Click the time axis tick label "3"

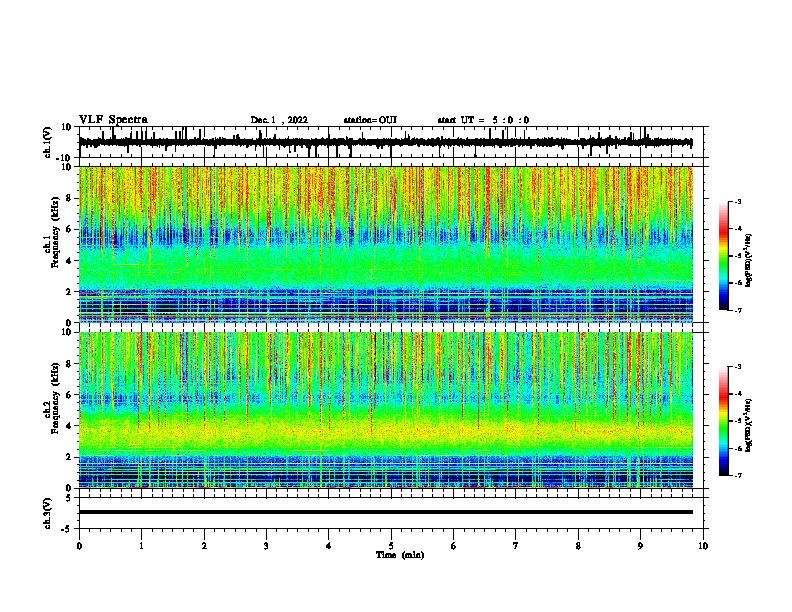[x=266, y=546]
